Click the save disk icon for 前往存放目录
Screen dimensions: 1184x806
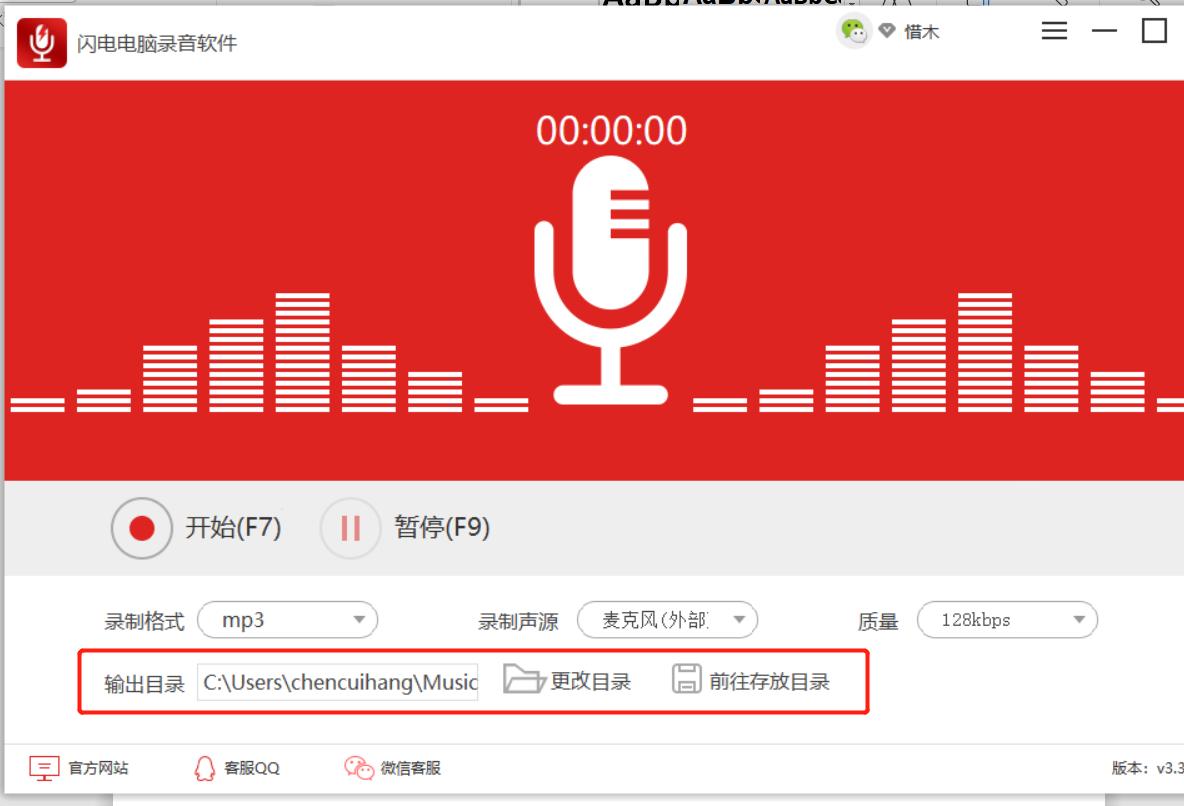coord(686,678)
